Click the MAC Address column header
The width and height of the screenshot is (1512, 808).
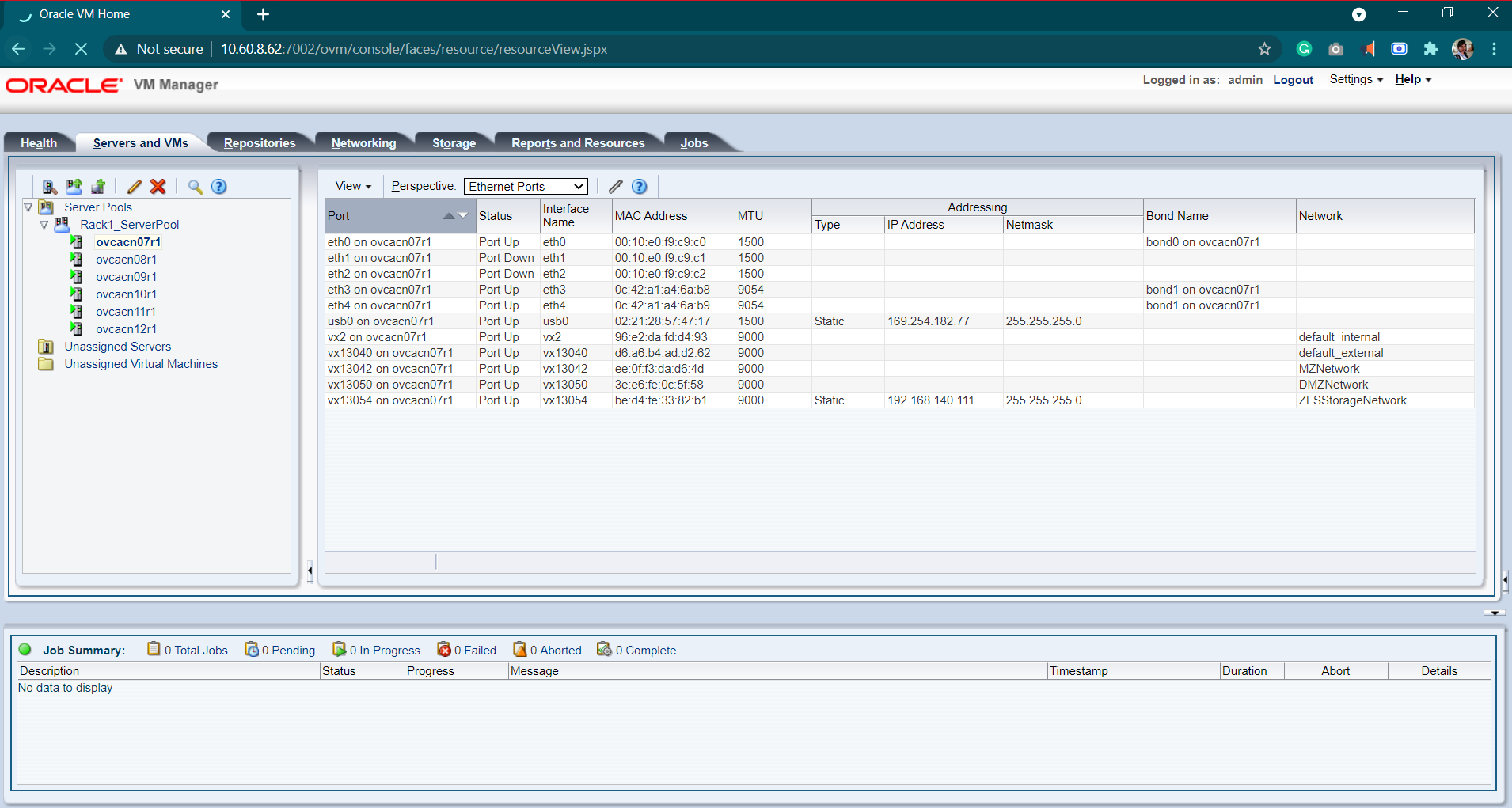(x=674, y=216)
